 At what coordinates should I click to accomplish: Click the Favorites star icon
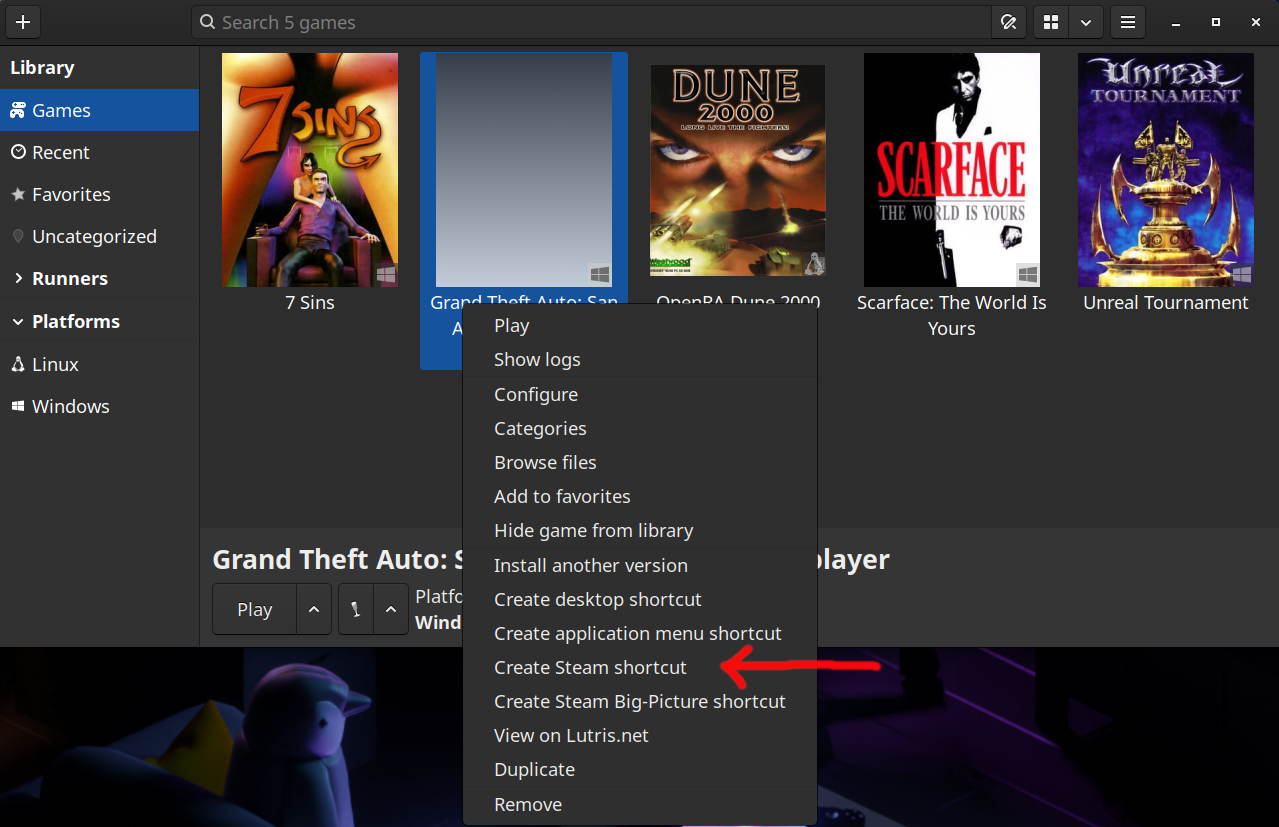[x=18, y=194]
